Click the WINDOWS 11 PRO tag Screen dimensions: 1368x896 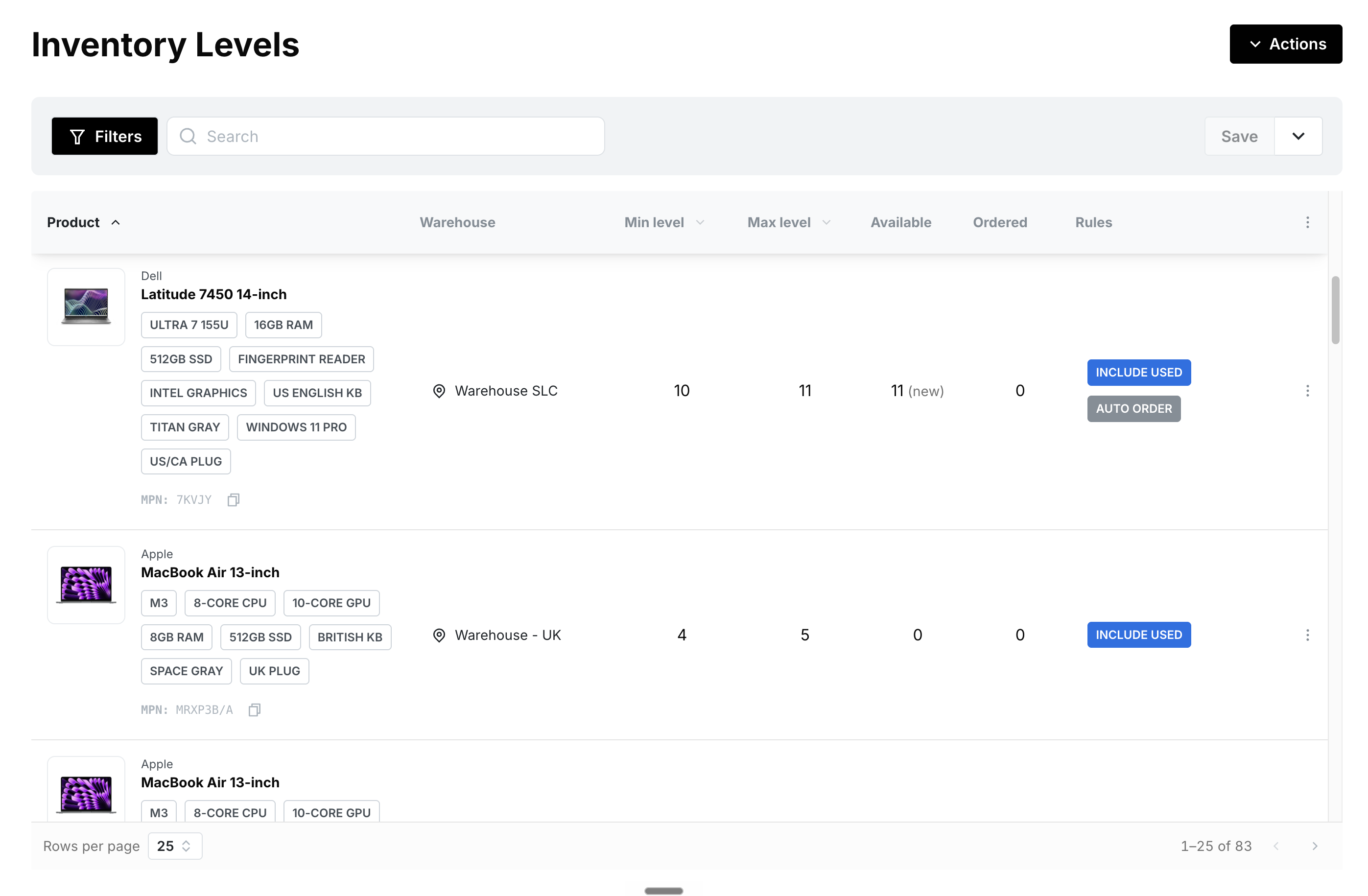pos(296,427)
